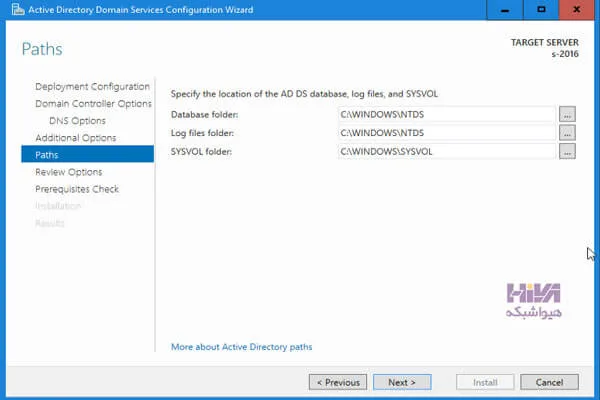Browse for the Log files folder location

point(567,133)
